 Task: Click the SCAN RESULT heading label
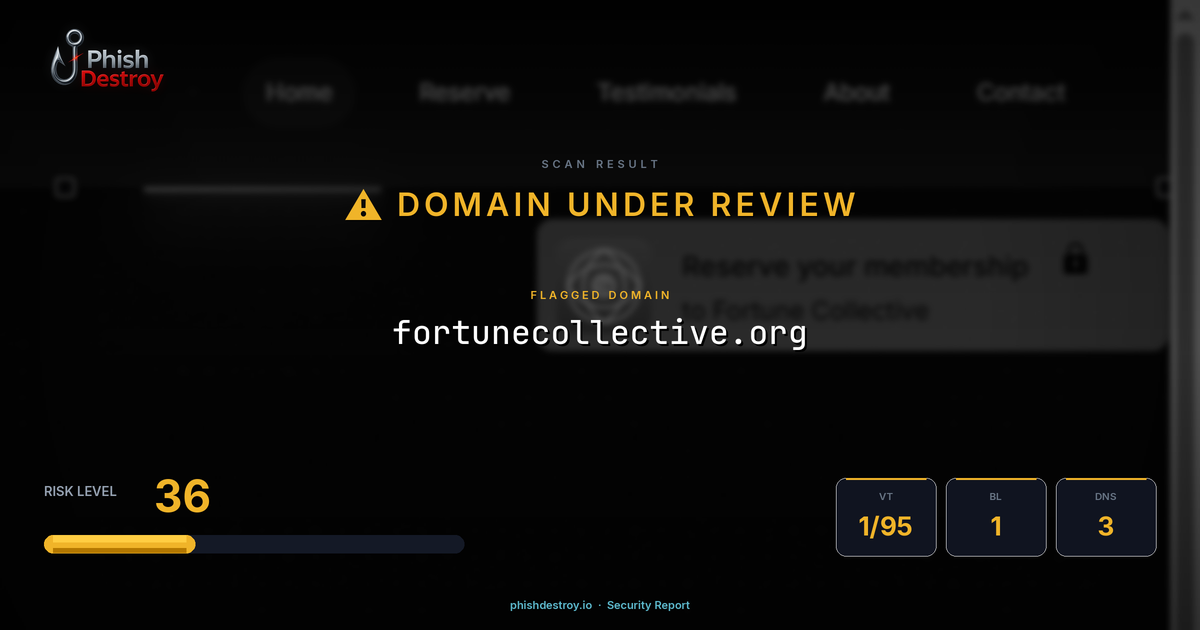[600, 164]
